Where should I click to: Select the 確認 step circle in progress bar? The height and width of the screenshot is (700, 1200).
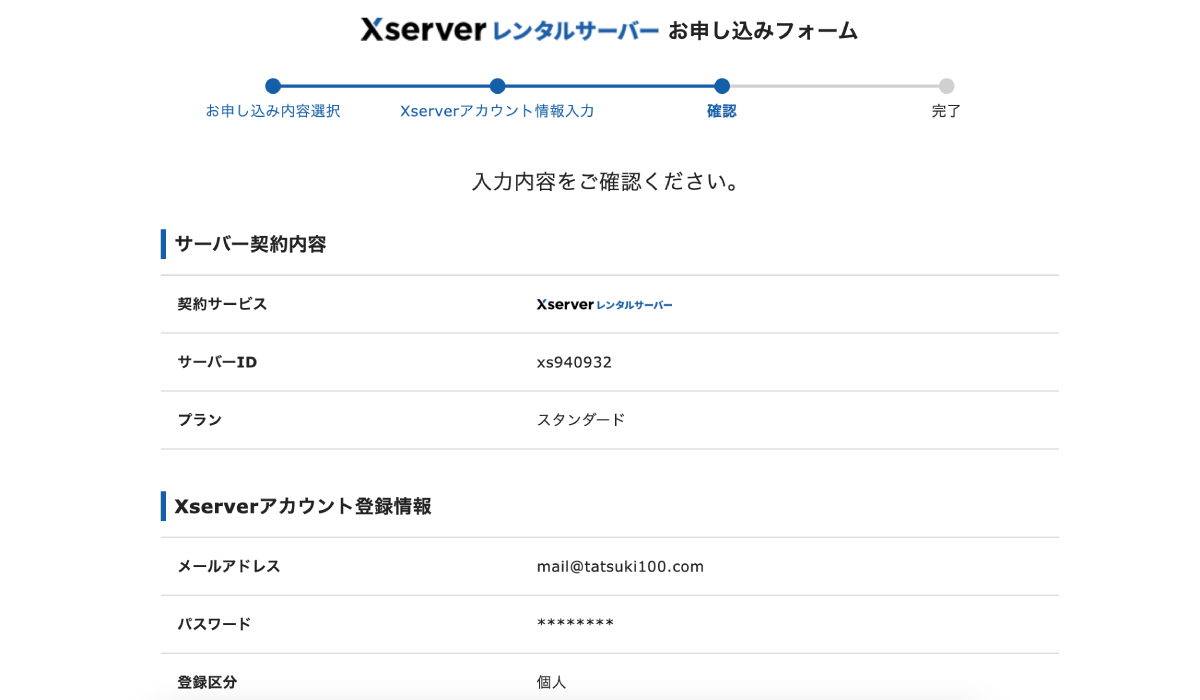point(722,86)
